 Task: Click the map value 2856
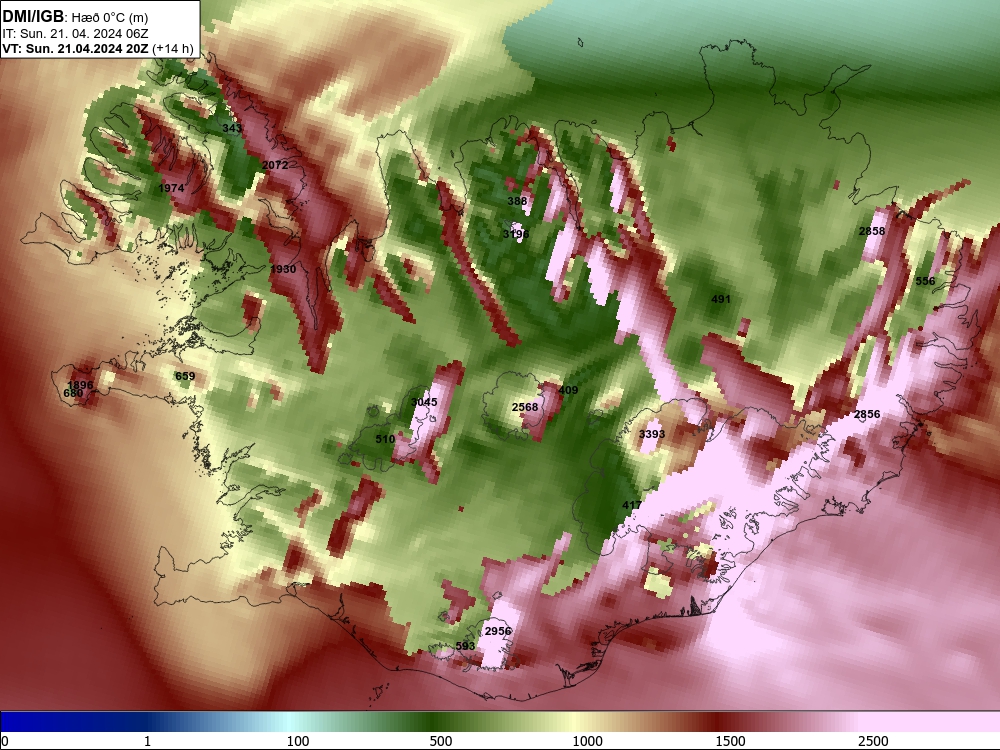[867, 415]
